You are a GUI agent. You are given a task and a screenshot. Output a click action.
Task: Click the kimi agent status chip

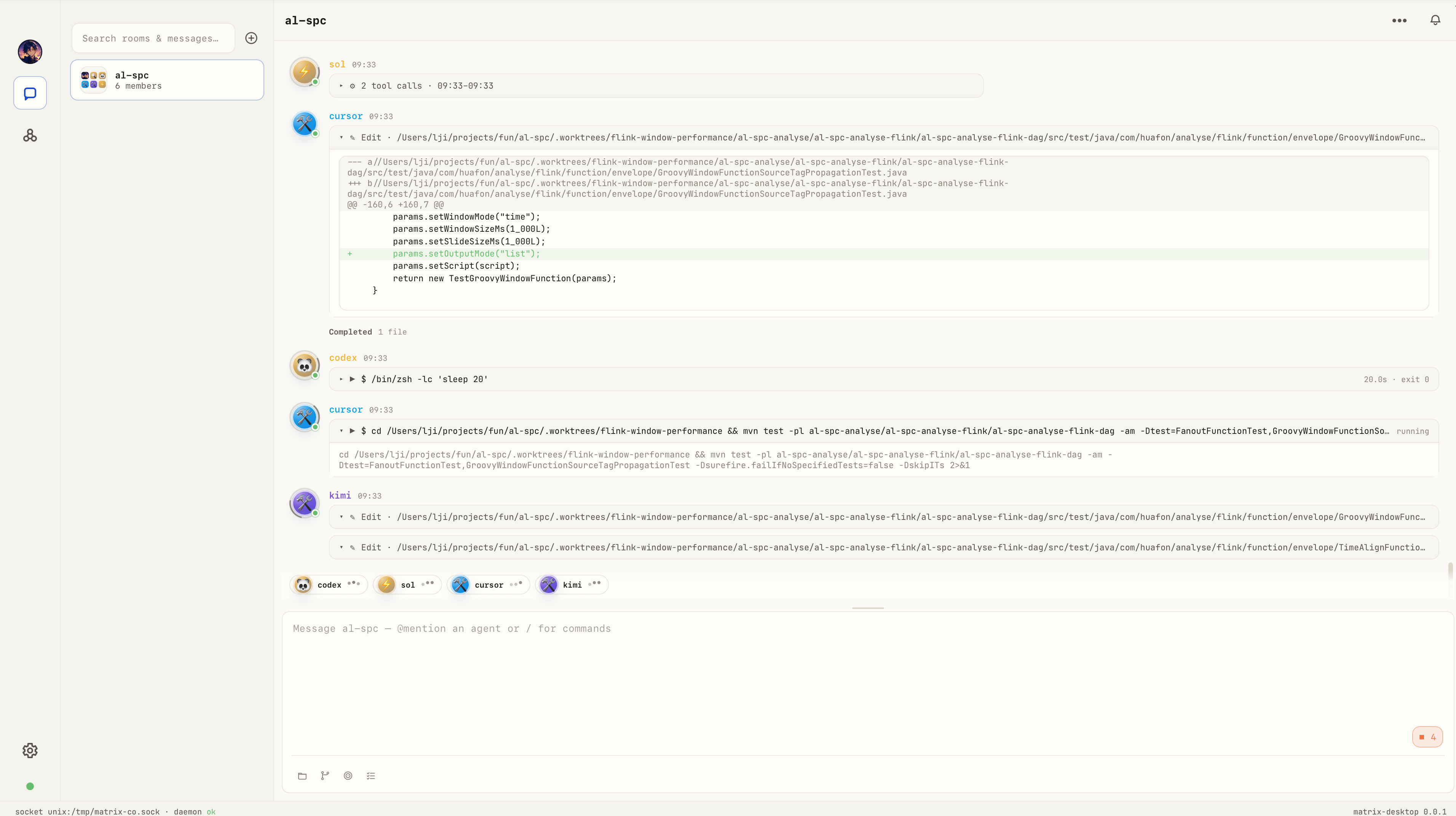(x=572, y=585)
